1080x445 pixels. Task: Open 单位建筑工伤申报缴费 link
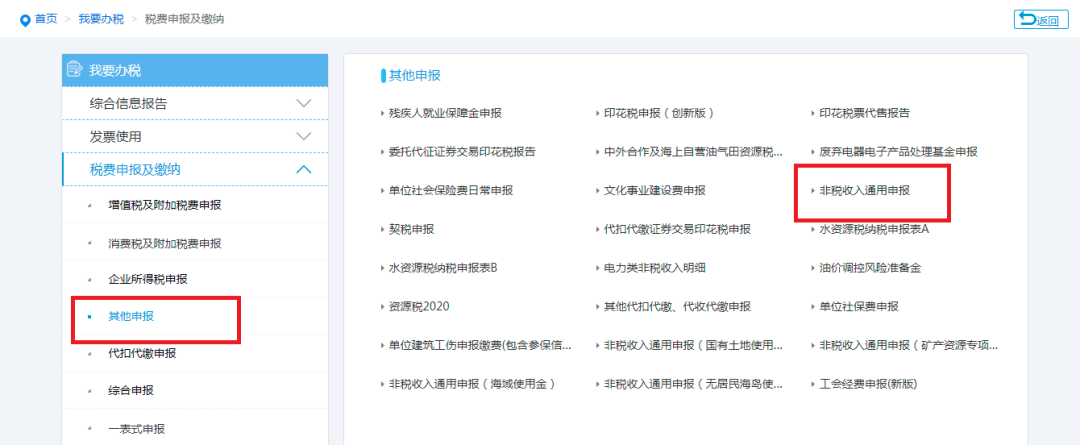pos(479,345)
